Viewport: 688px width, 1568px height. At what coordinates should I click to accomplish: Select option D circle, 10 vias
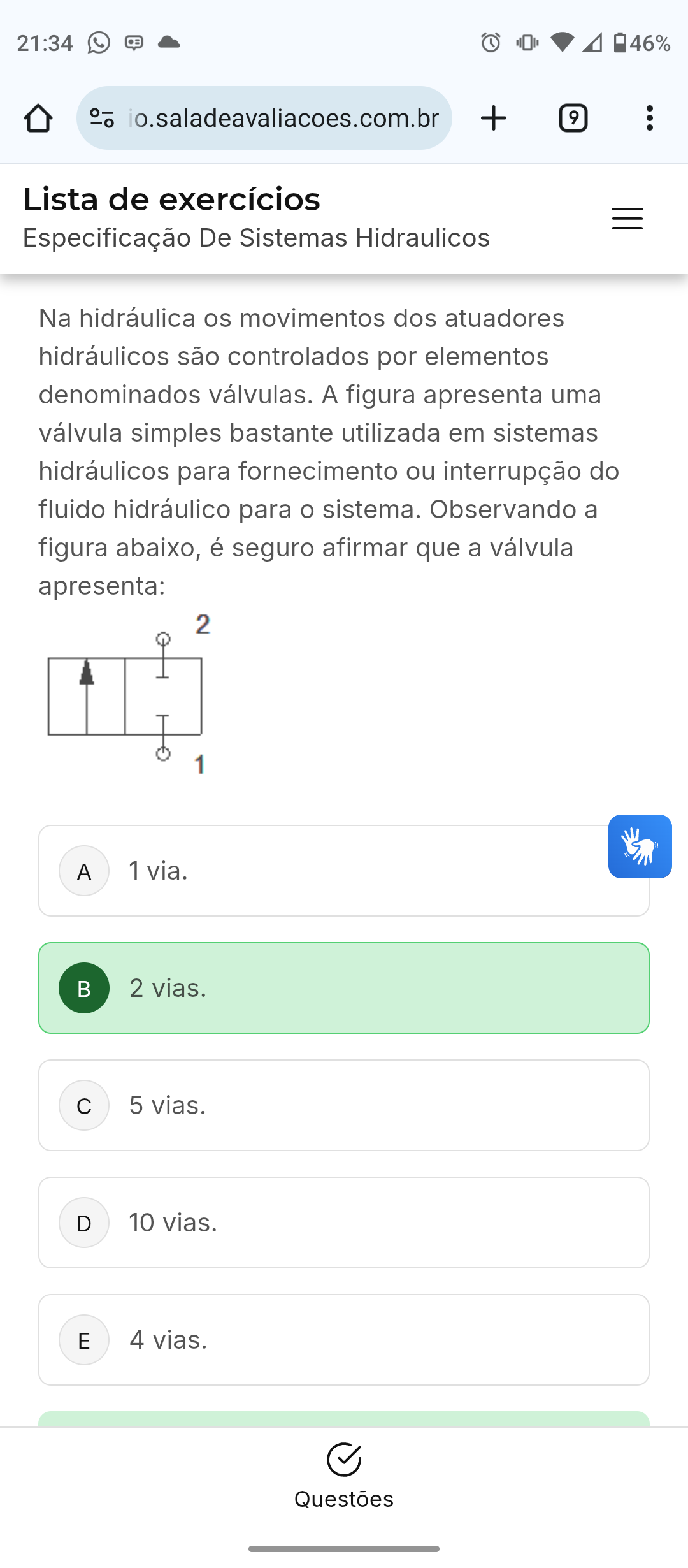(84, 1223)
